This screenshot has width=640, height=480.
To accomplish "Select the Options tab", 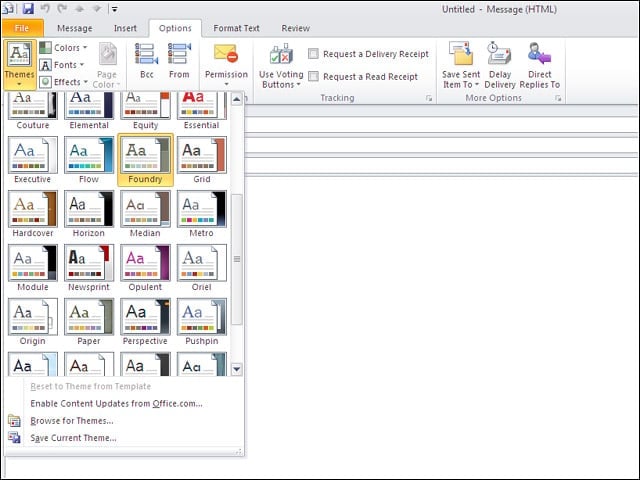I will click(175, 28).
